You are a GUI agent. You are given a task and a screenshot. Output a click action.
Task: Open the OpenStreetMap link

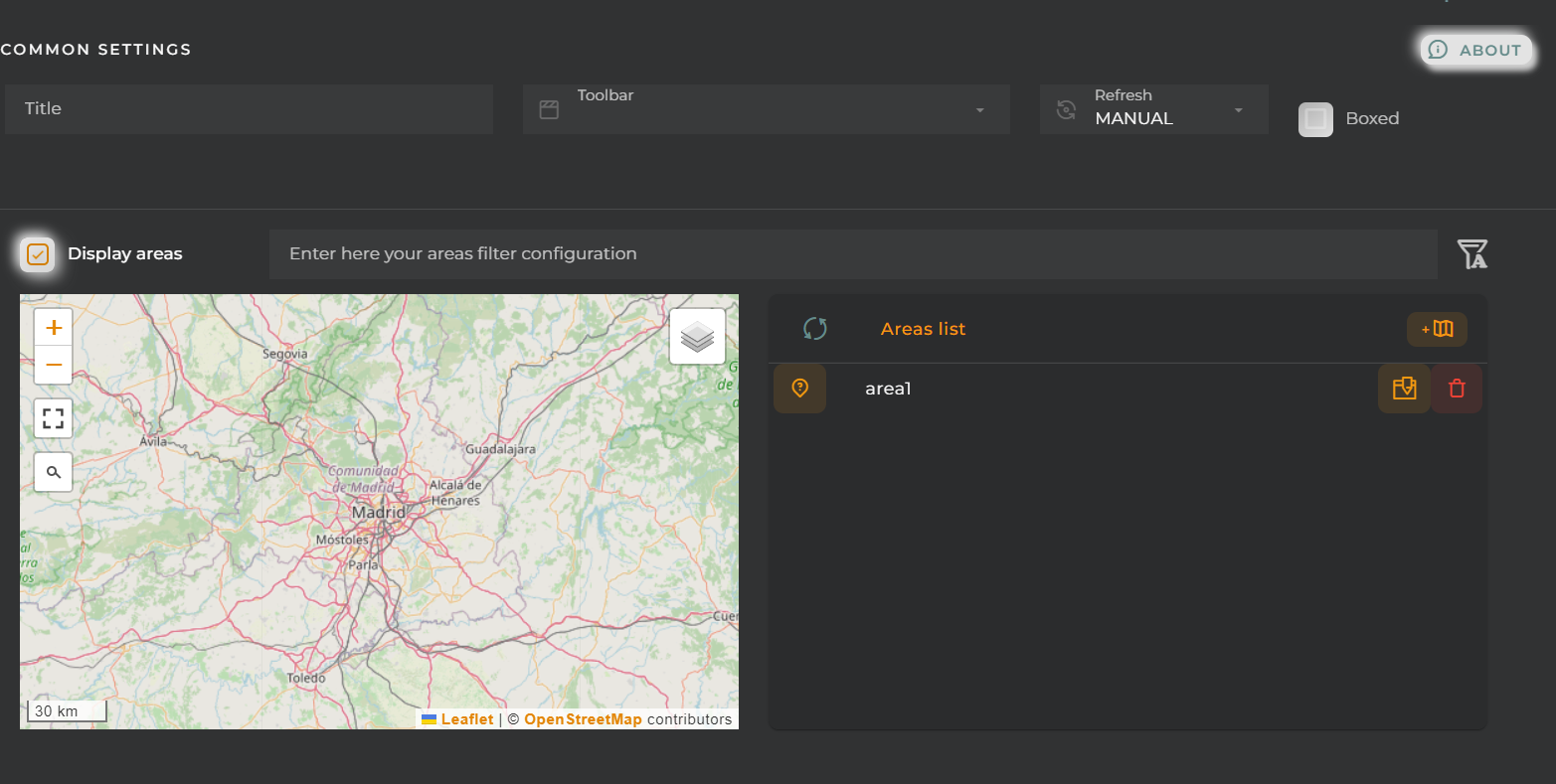pos(583,719)
